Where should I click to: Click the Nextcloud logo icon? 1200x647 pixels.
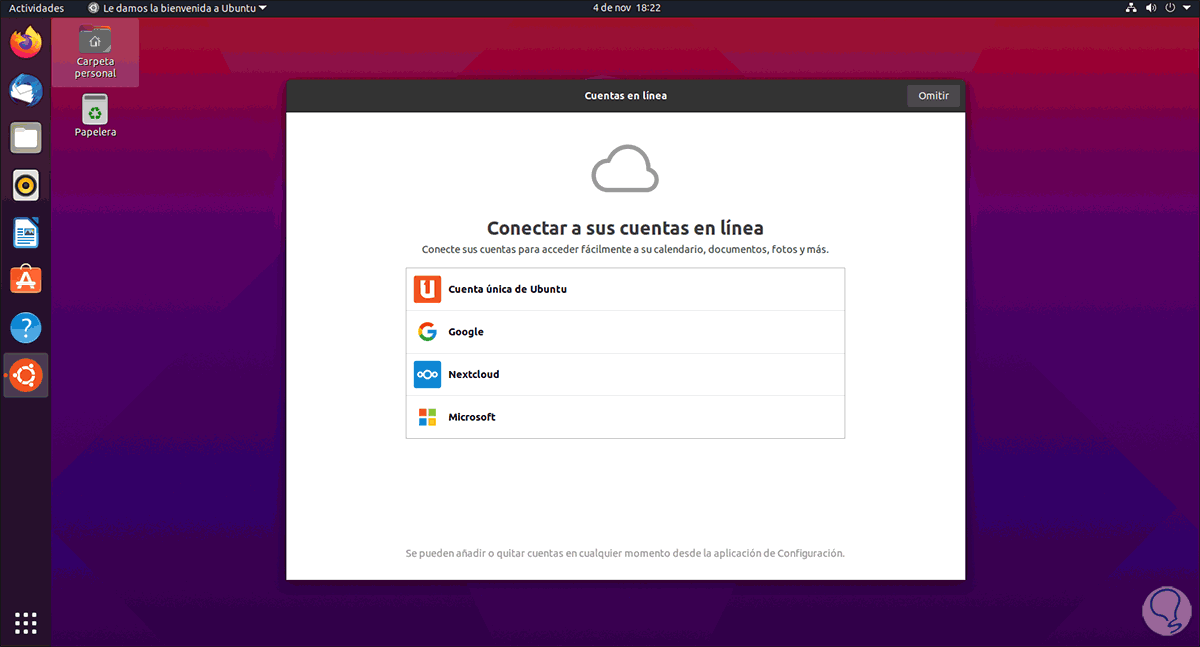pyautogui.click(x=427, y=374)
